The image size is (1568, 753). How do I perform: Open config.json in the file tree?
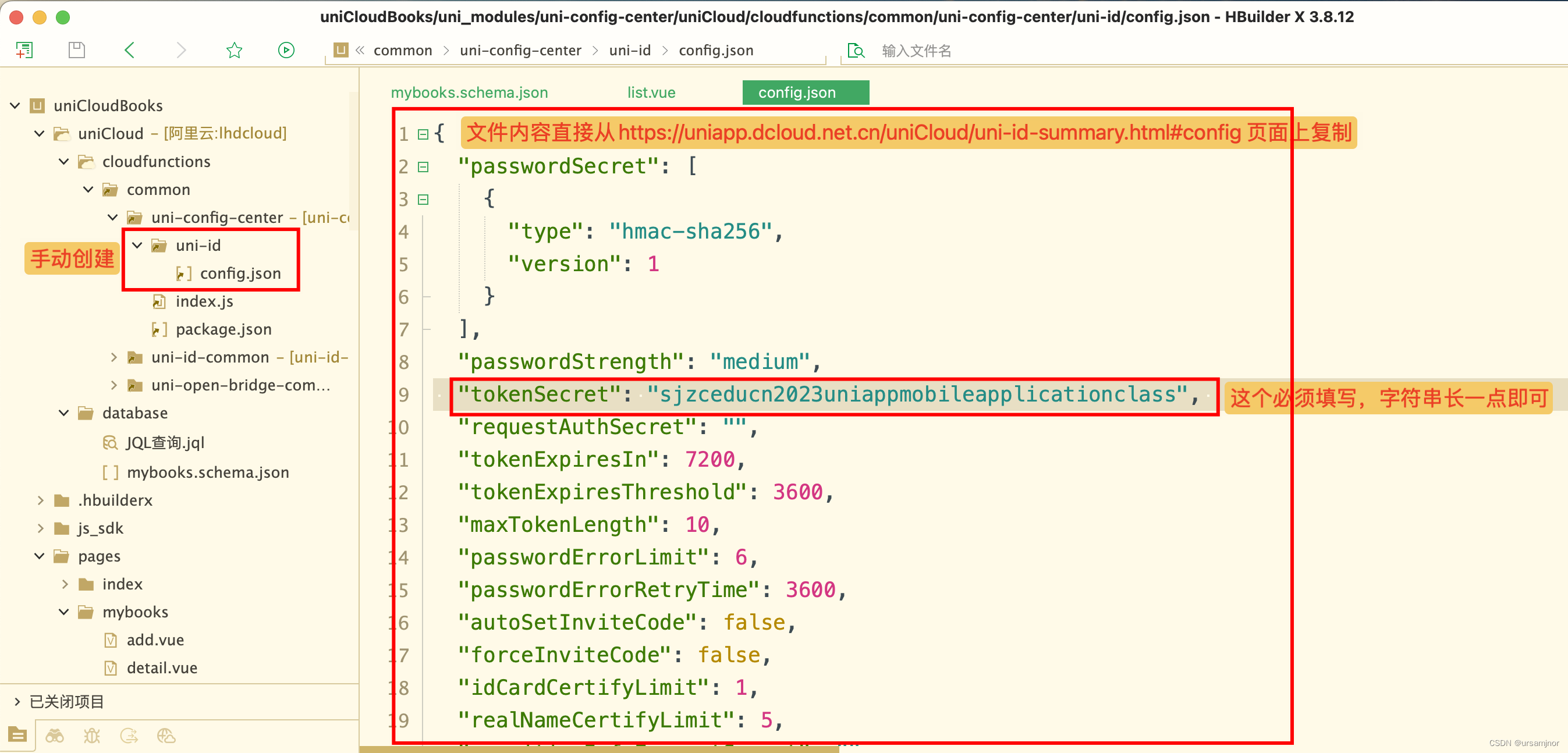(x=240, y=274)
